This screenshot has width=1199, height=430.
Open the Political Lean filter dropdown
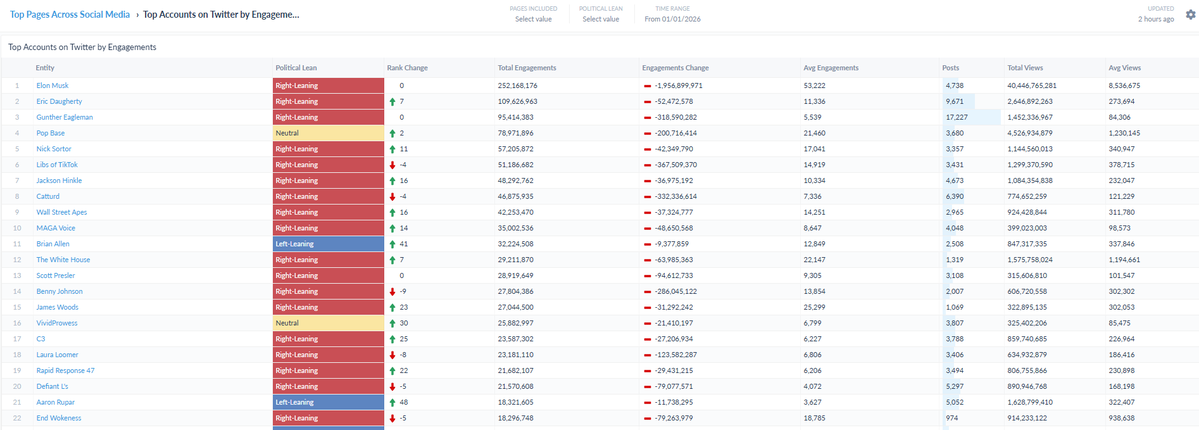point(600,14)
